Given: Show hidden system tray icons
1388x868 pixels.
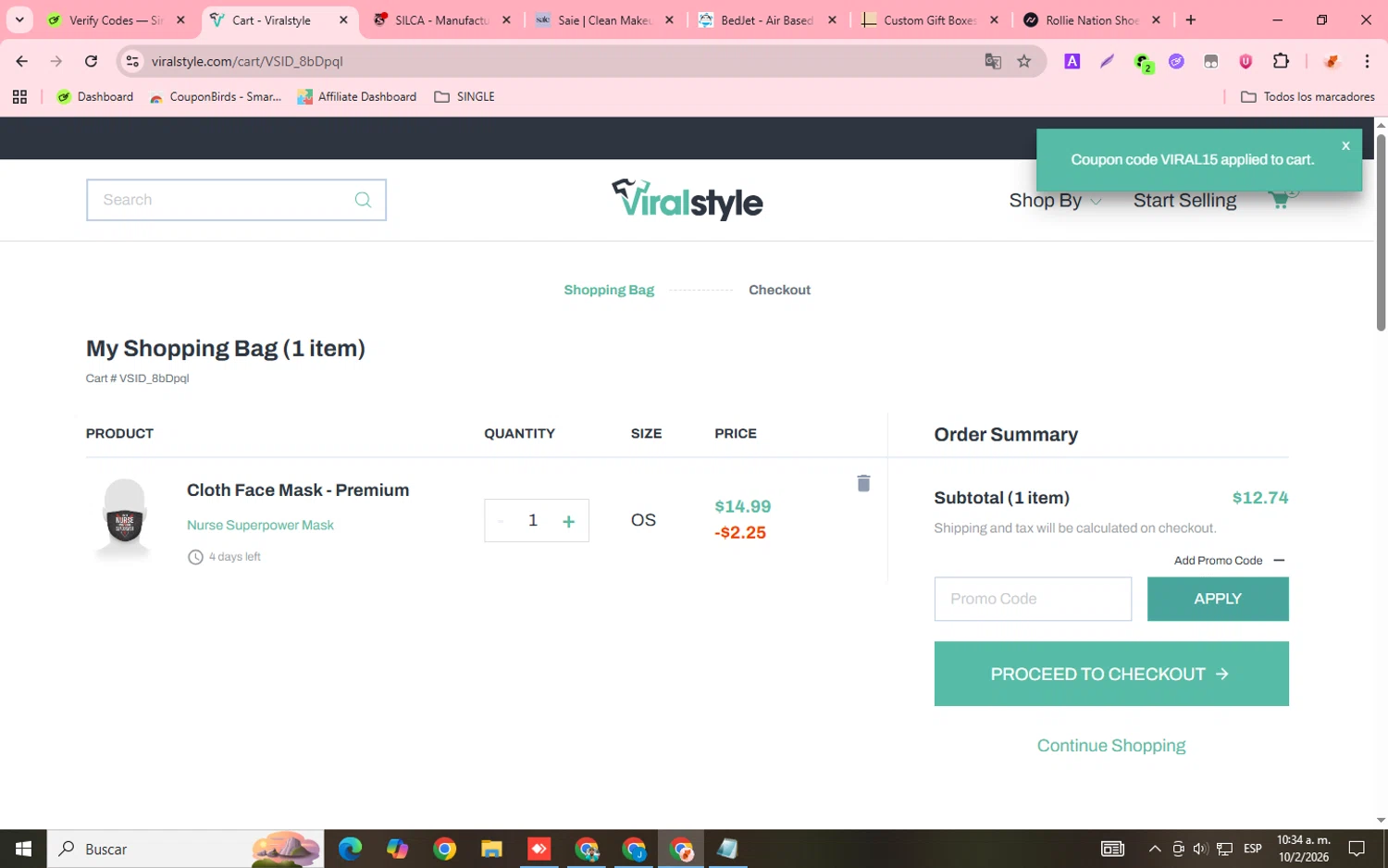Looking at the screenshot, I should tap(1154, 849).
